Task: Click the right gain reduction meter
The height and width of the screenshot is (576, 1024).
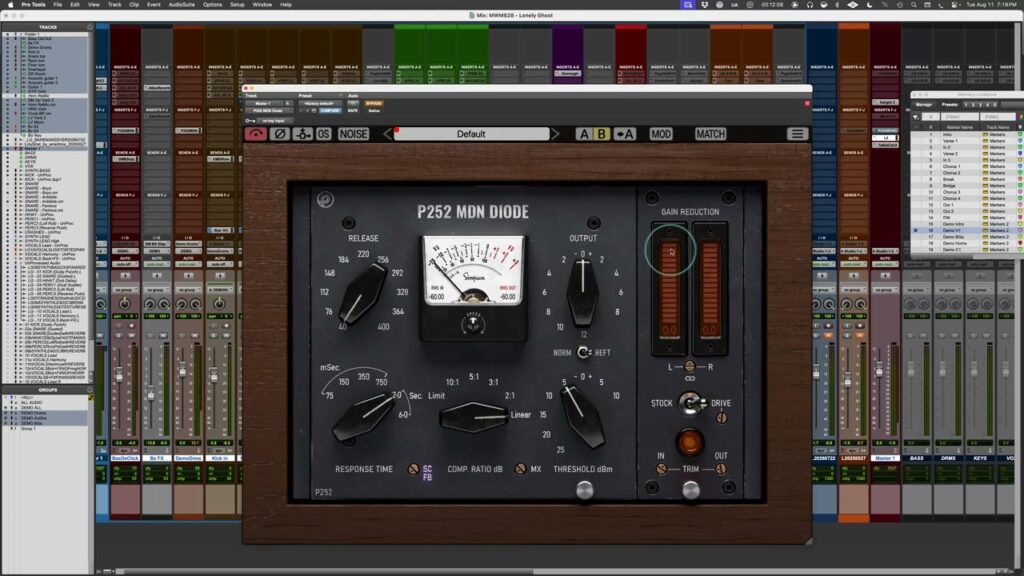Action: pos(710,288)
